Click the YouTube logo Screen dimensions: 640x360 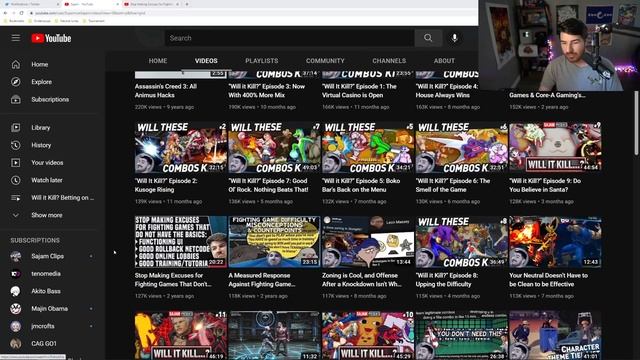51,38
